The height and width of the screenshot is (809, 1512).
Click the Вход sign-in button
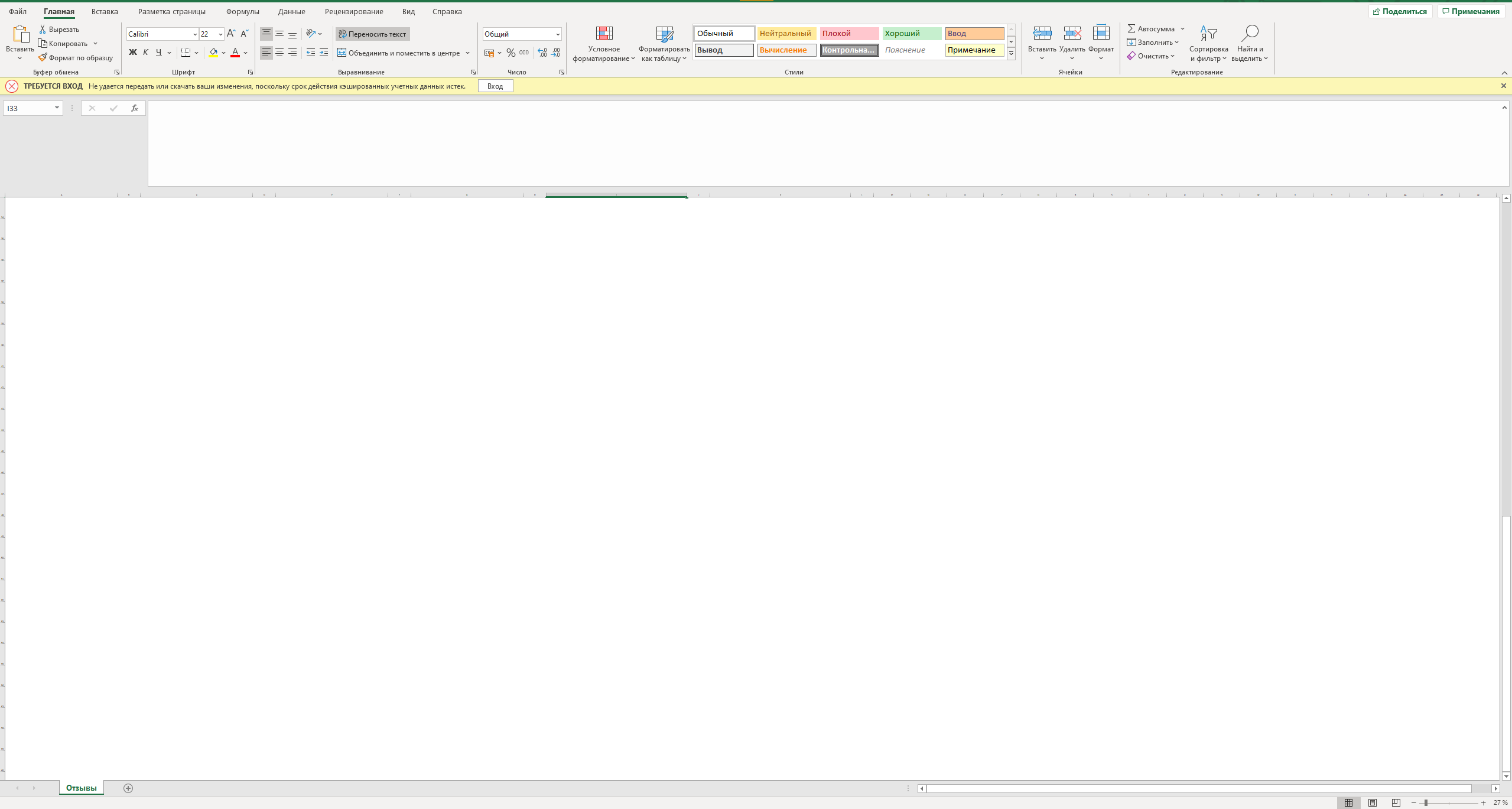tap(495, 86)
